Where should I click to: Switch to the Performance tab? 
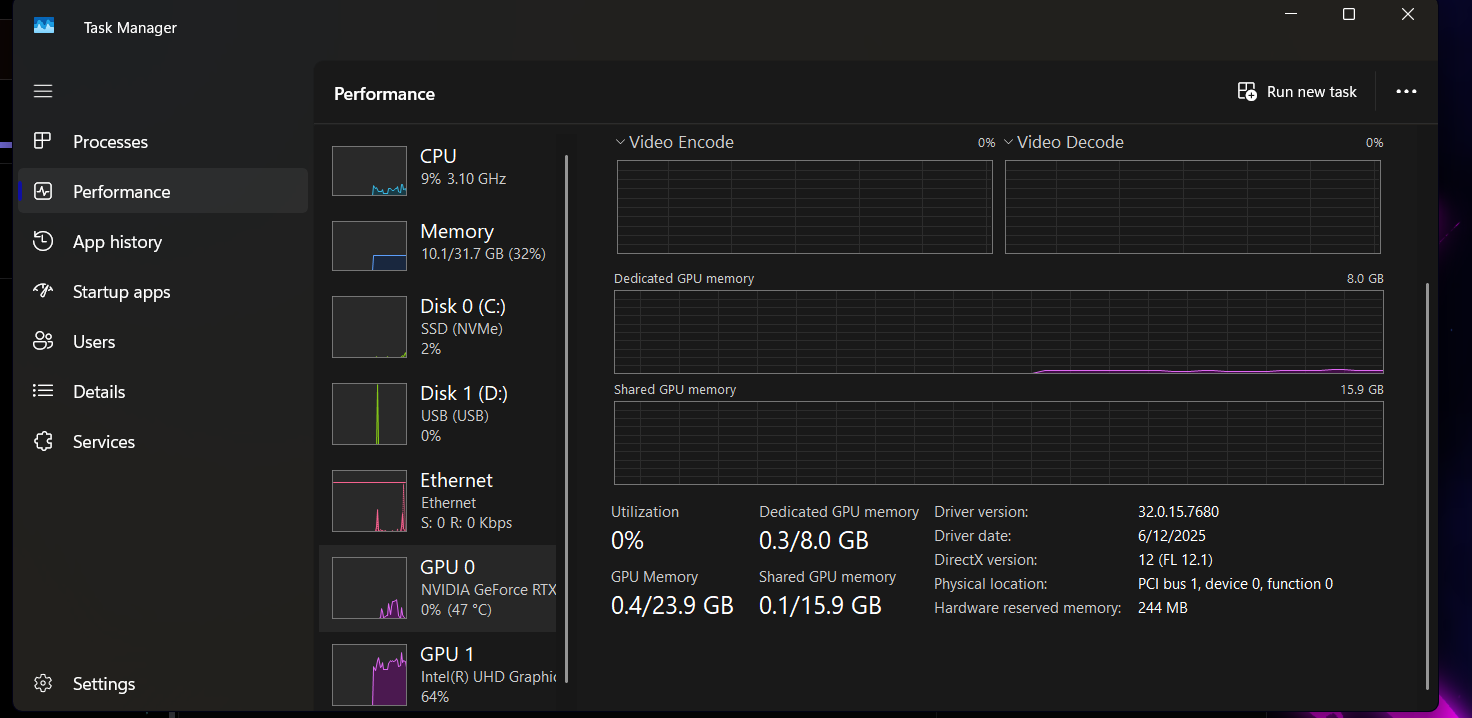(x=121, y=192)
